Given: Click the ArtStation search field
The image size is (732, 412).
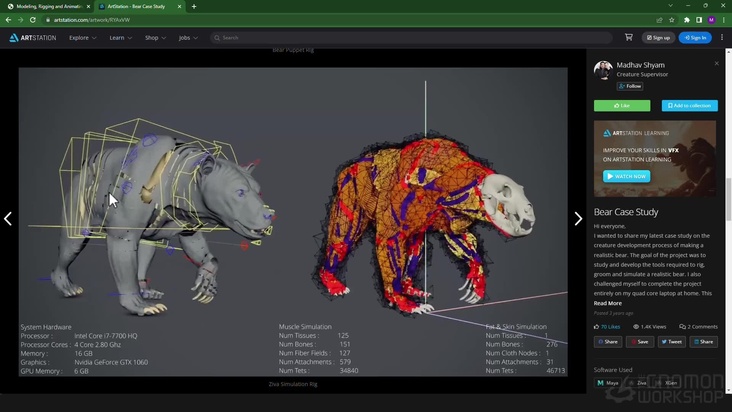Looking at the screenshot, I should click(411, 38).
